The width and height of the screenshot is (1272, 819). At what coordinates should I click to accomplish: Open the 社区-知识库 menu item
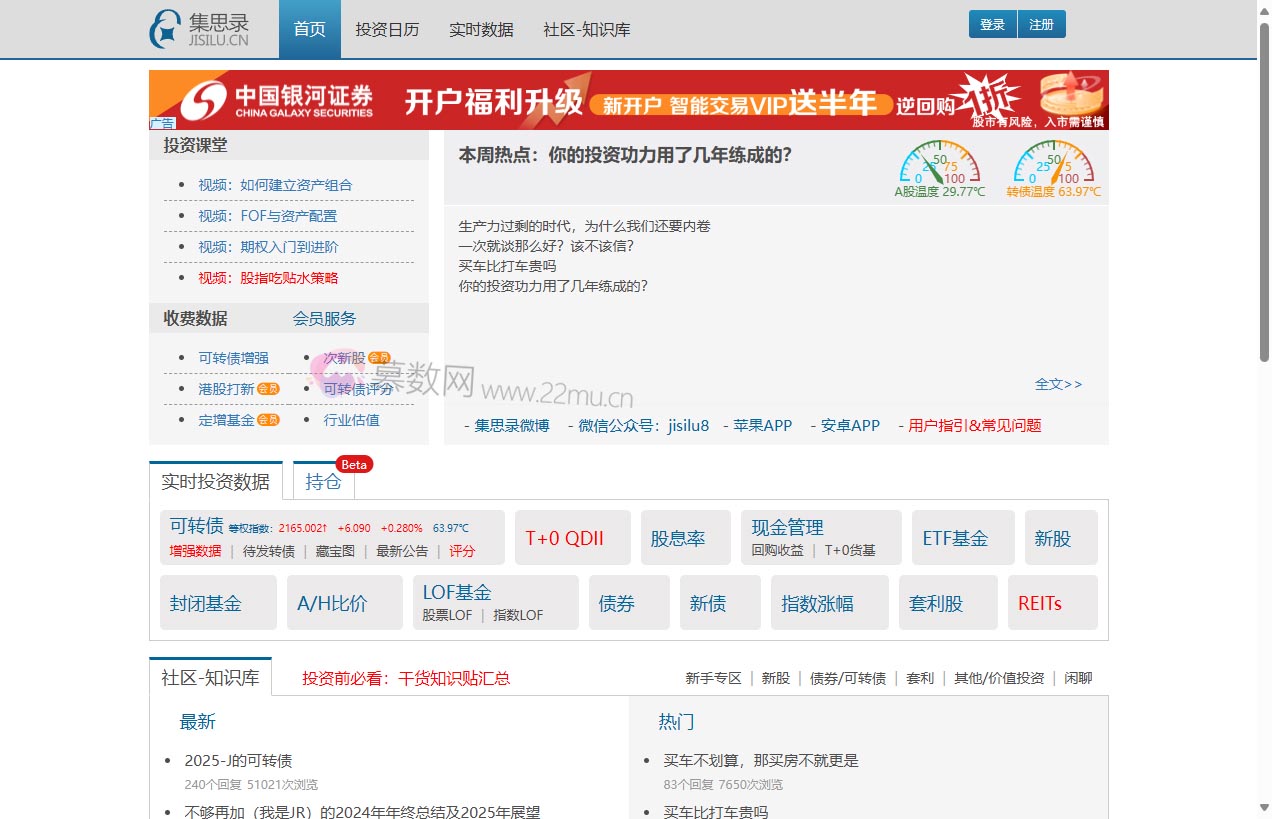(585, 29)
